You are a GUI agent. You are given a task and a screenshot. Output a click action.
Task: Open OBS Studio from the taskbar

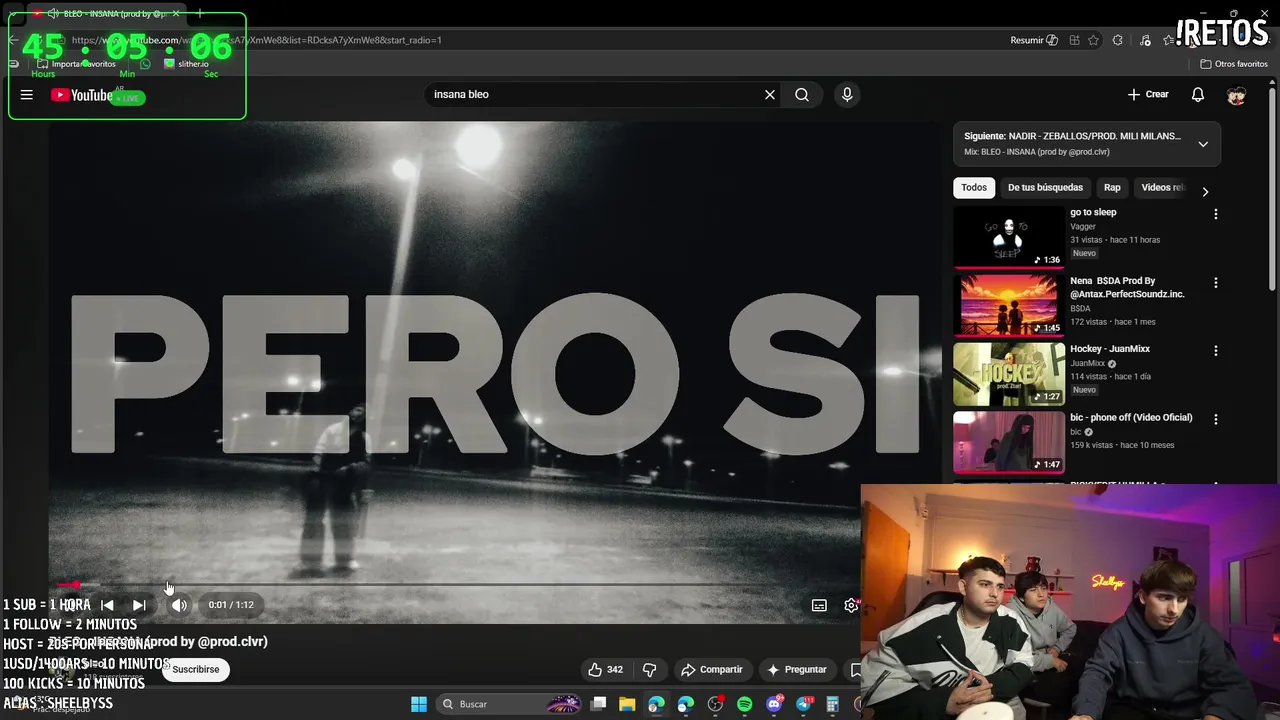tap(715, 704)
